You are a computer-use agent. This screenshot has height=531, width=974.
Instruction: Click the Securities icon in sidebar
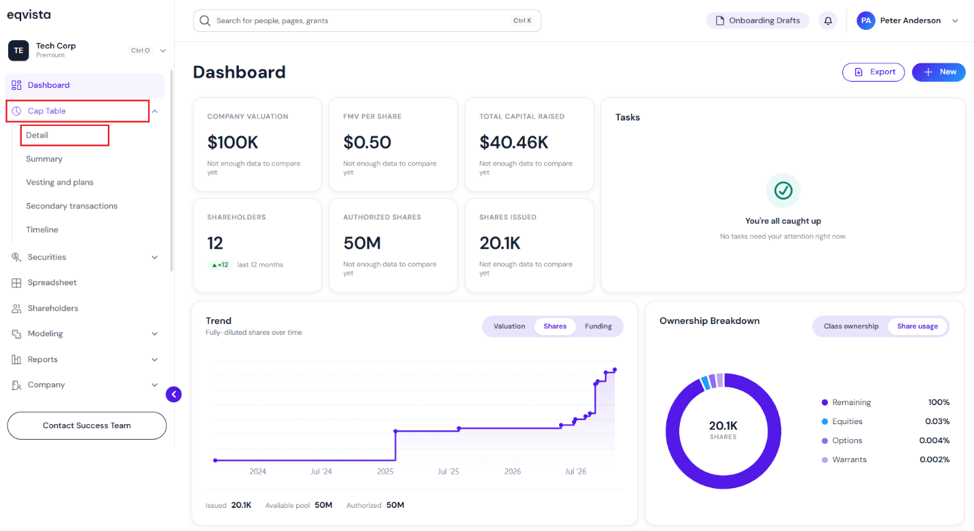pos(16,257)
